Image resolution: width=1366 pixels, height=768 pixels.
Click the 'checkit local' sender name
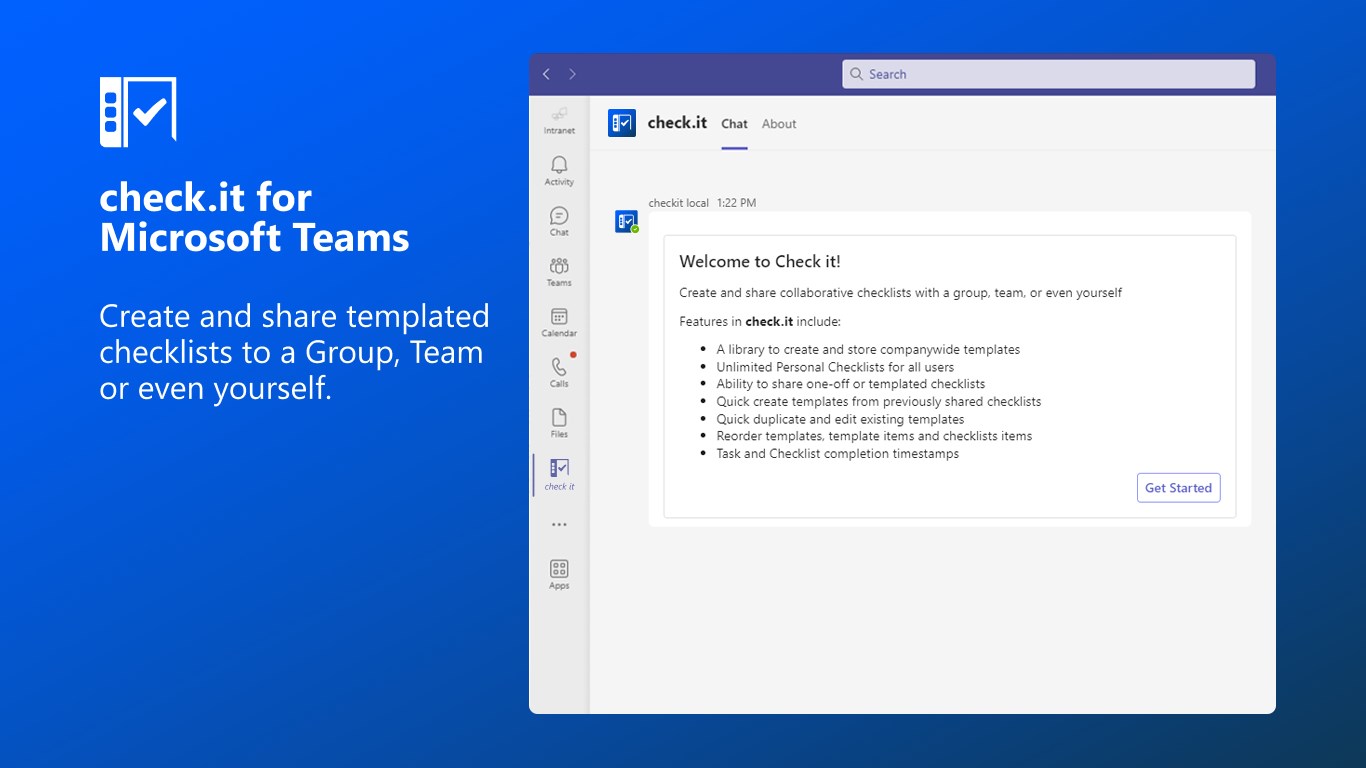pyautogui.click(x=679, y=203)
